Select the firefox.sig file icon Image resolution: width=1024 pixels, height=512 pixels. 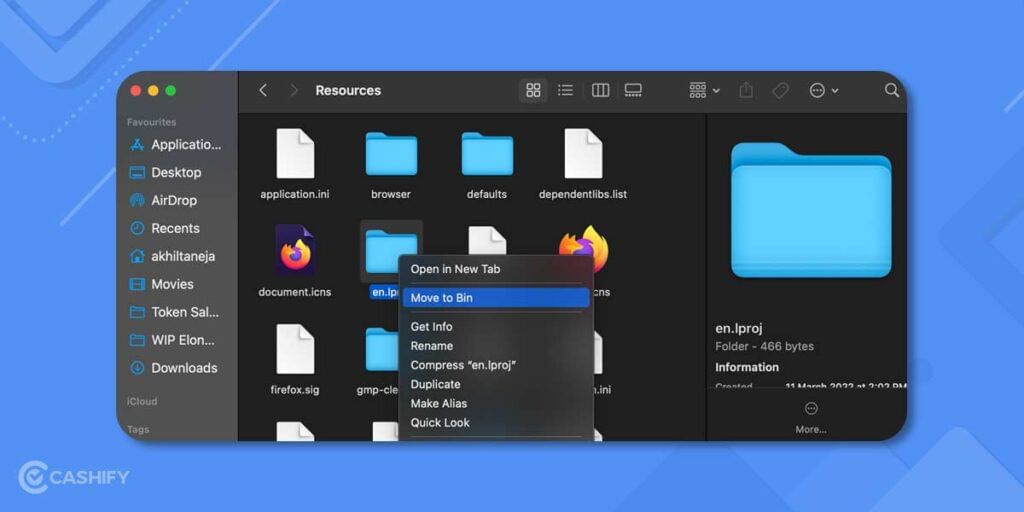pyautogui.click(x=295, y=349)
